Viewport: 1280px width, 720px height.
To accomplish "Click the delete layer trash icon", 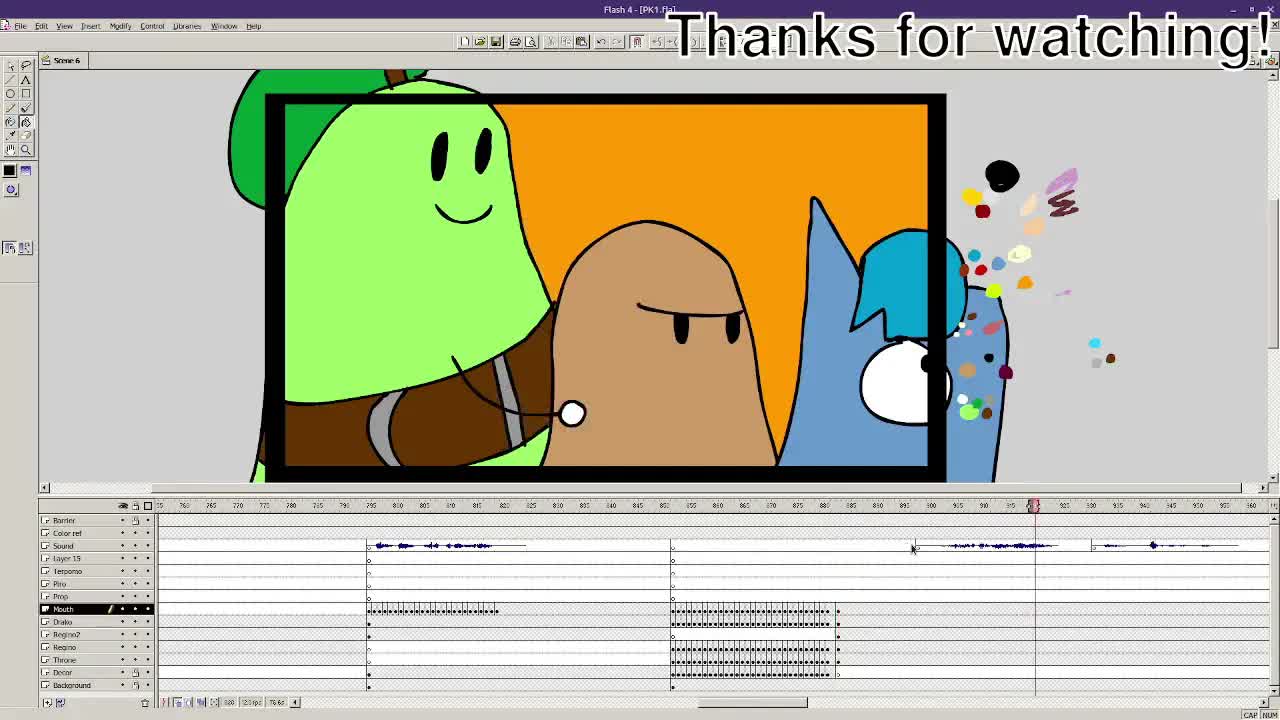I will click(x=145, y=703).
